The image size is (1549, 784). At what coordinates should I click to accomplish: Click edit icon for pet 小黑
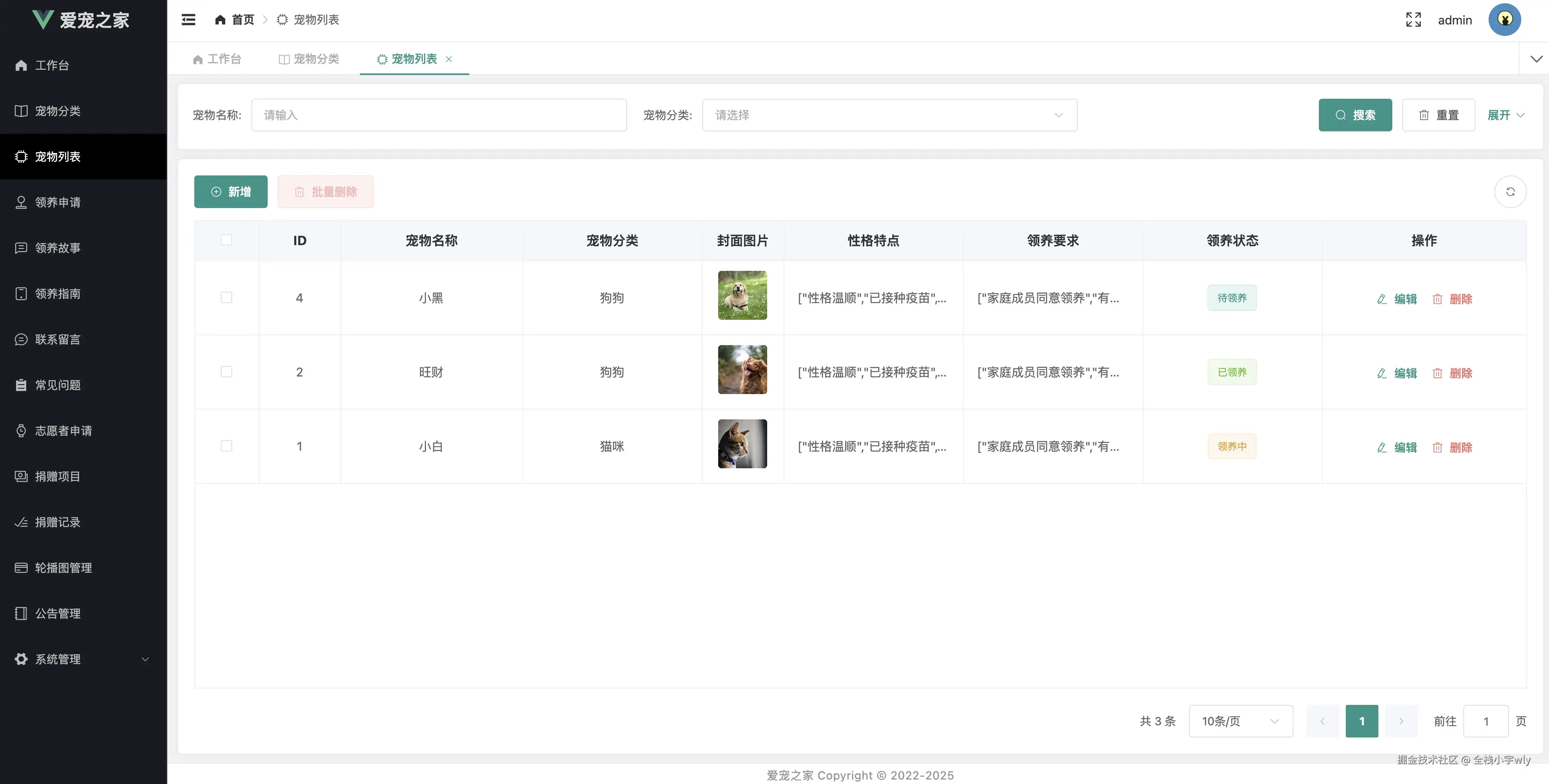point(1382,299)
